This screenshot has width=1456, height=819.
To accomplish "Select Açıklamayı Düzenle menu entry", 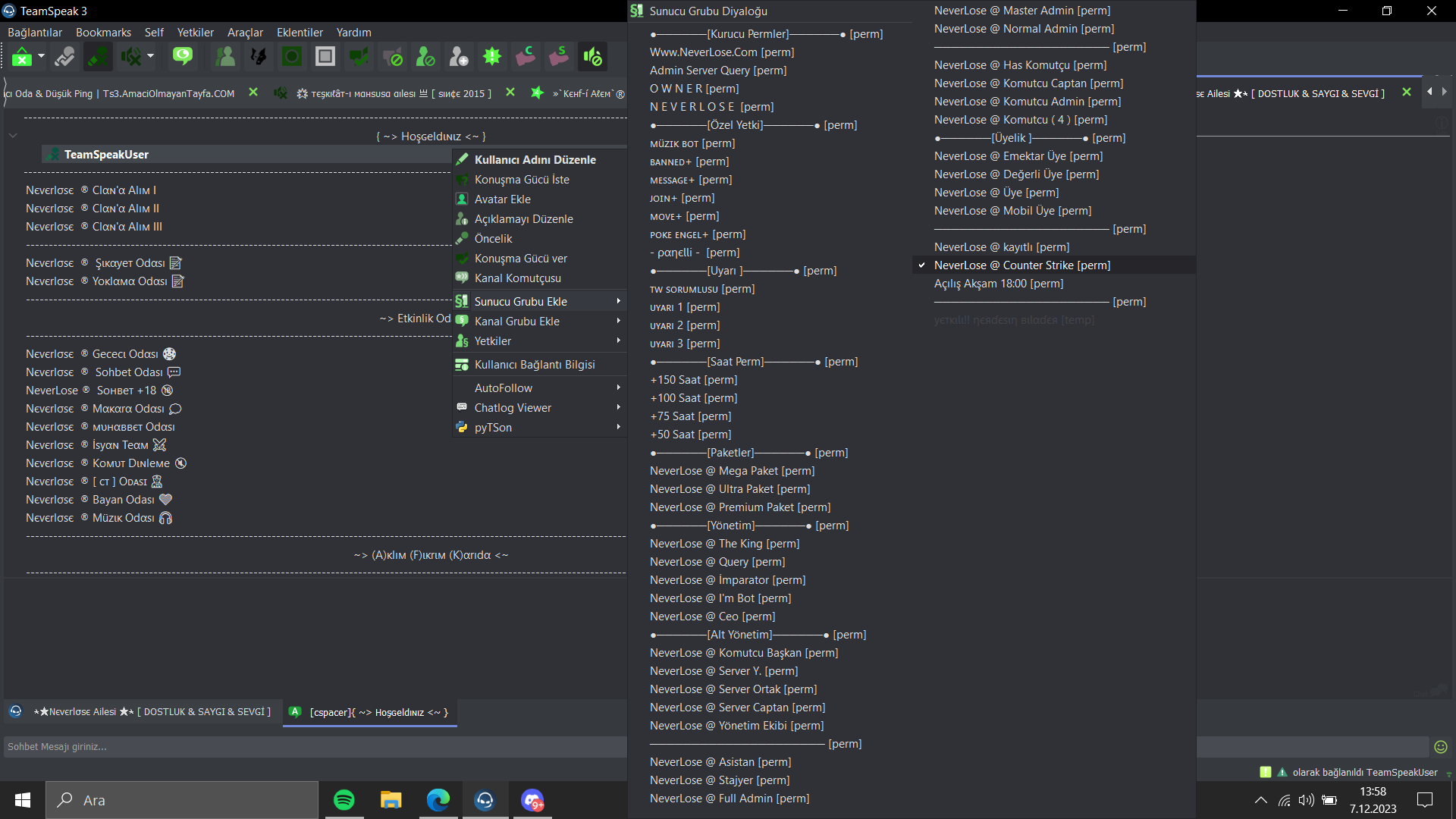I will click(540, 219).
